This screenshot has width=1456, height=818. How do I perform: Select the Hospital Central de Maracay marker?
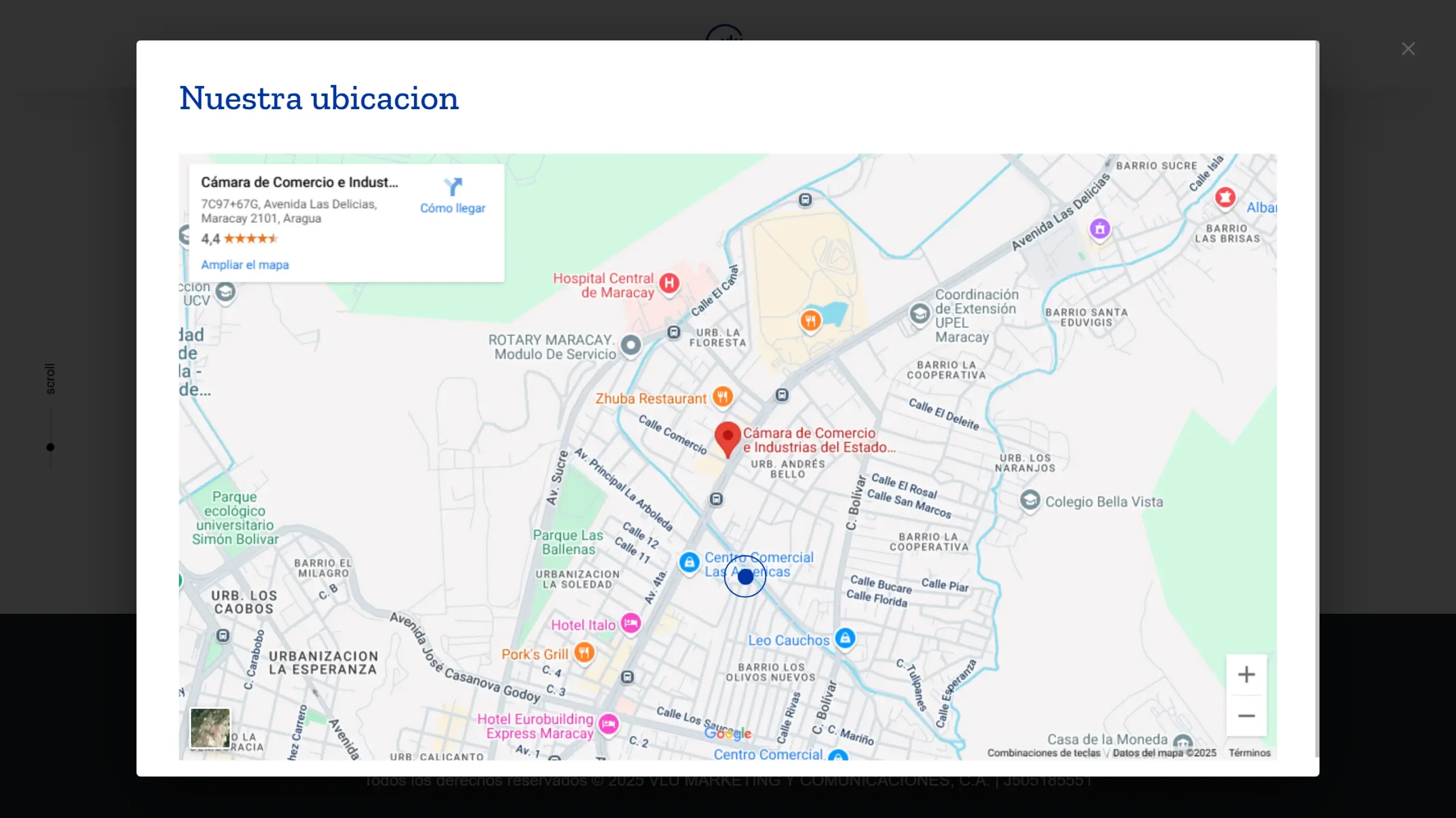[x=669, y=283]
